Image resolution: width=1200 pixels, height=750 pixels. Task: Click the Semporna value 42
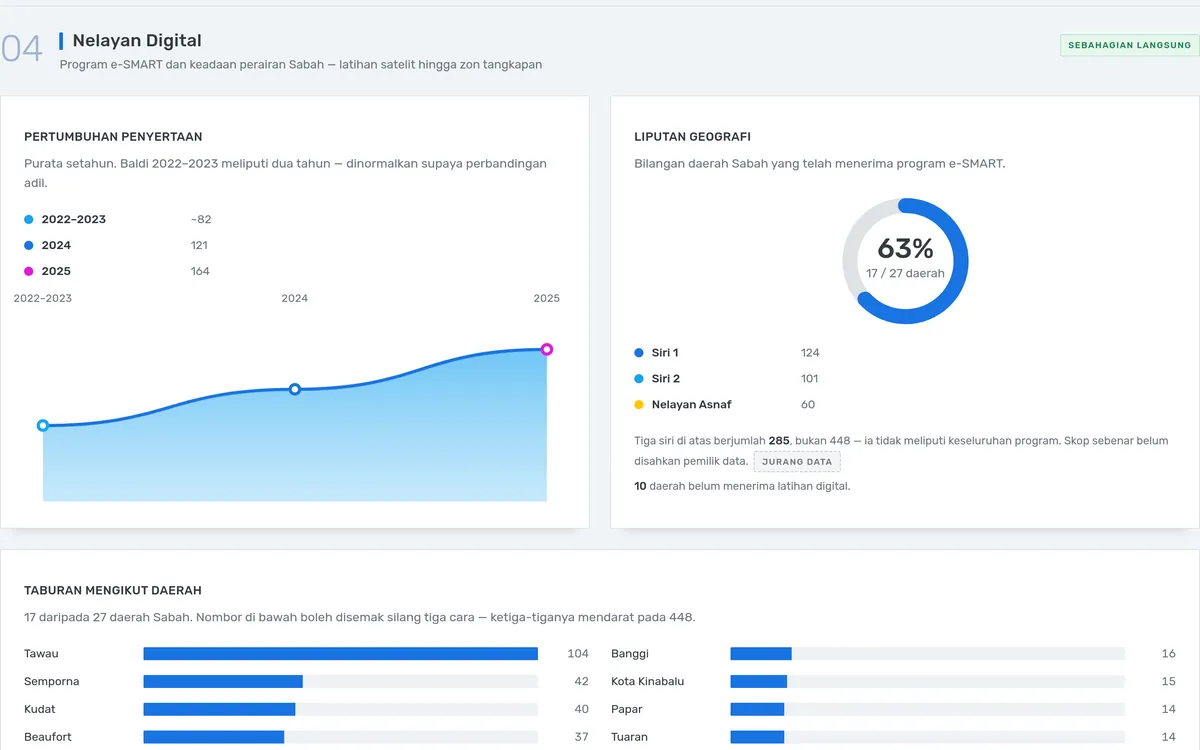(582, 682)
